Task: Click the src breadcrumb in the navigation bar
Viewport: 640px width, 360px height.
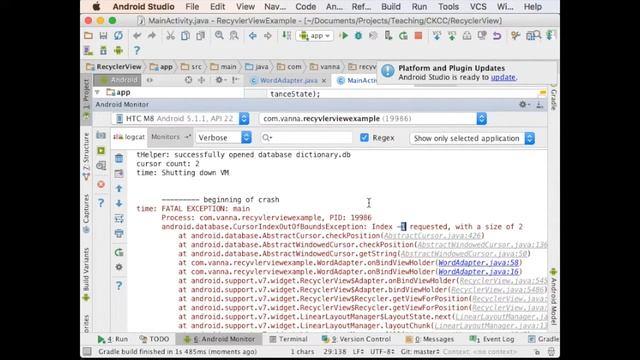Action: point(191,67)
